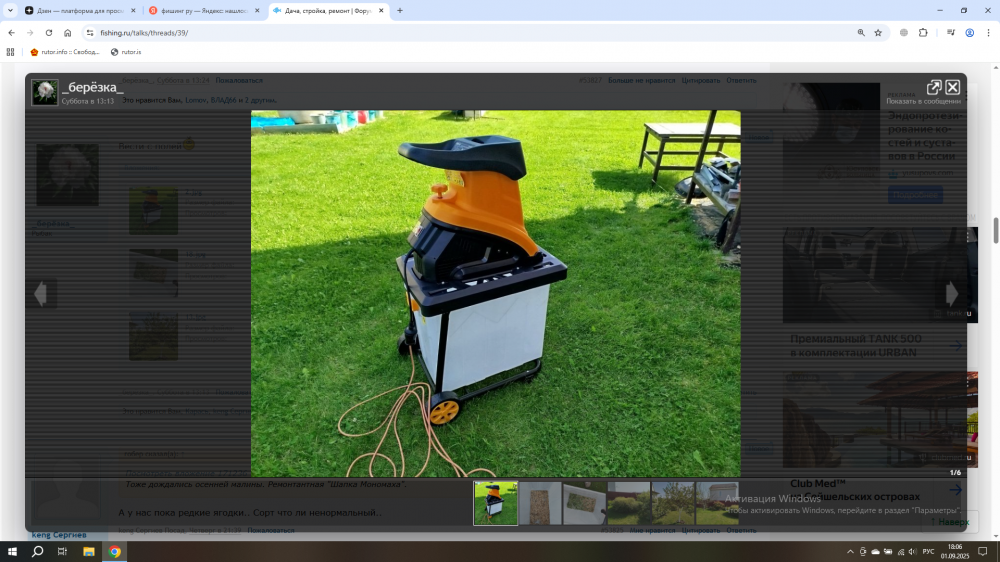Go to next photo with right arrow
1000x562 pixels.
point(952,293)
